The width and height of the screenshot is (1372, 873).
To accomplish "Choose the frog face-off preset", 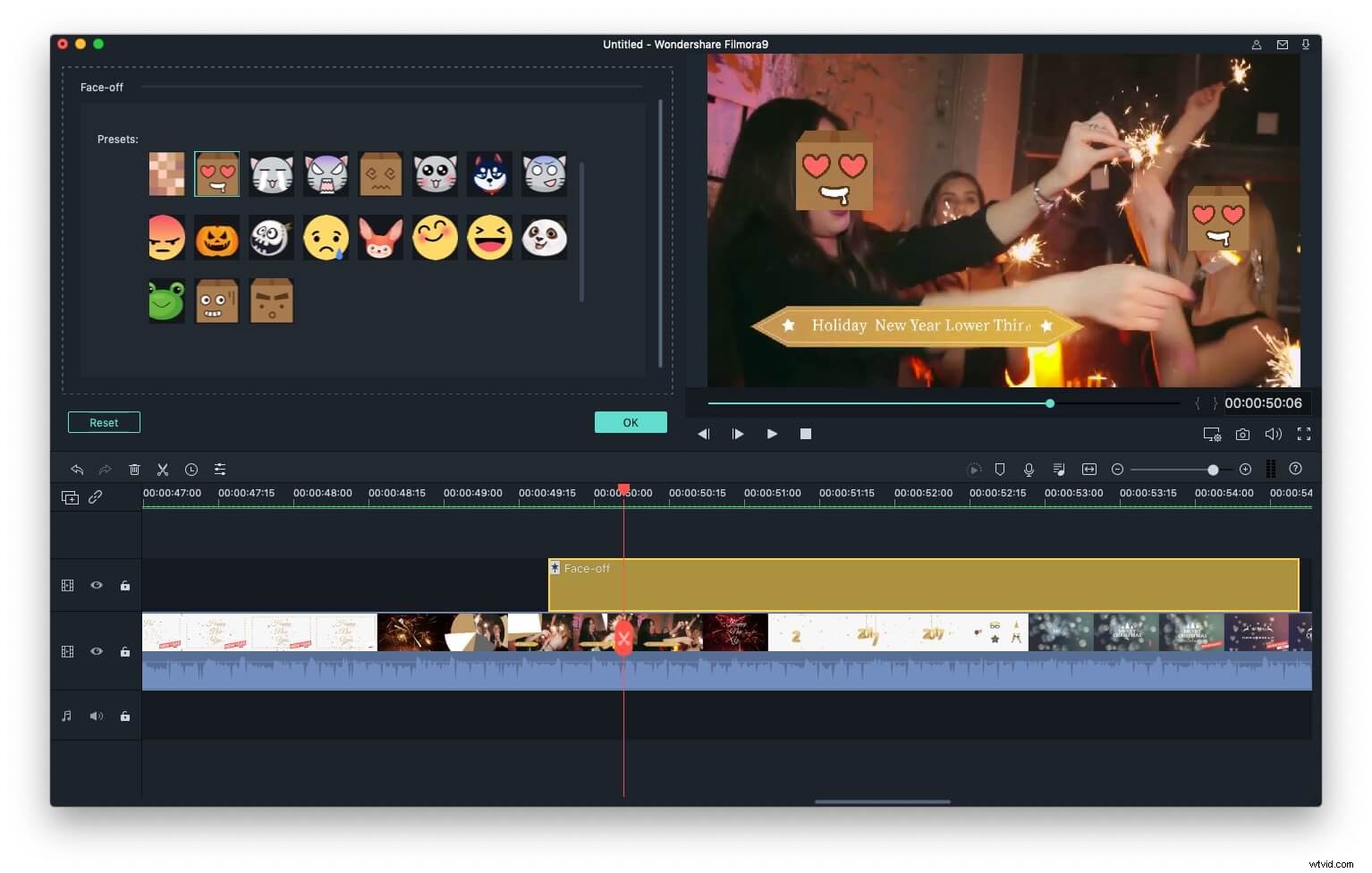I will point(166,301).
